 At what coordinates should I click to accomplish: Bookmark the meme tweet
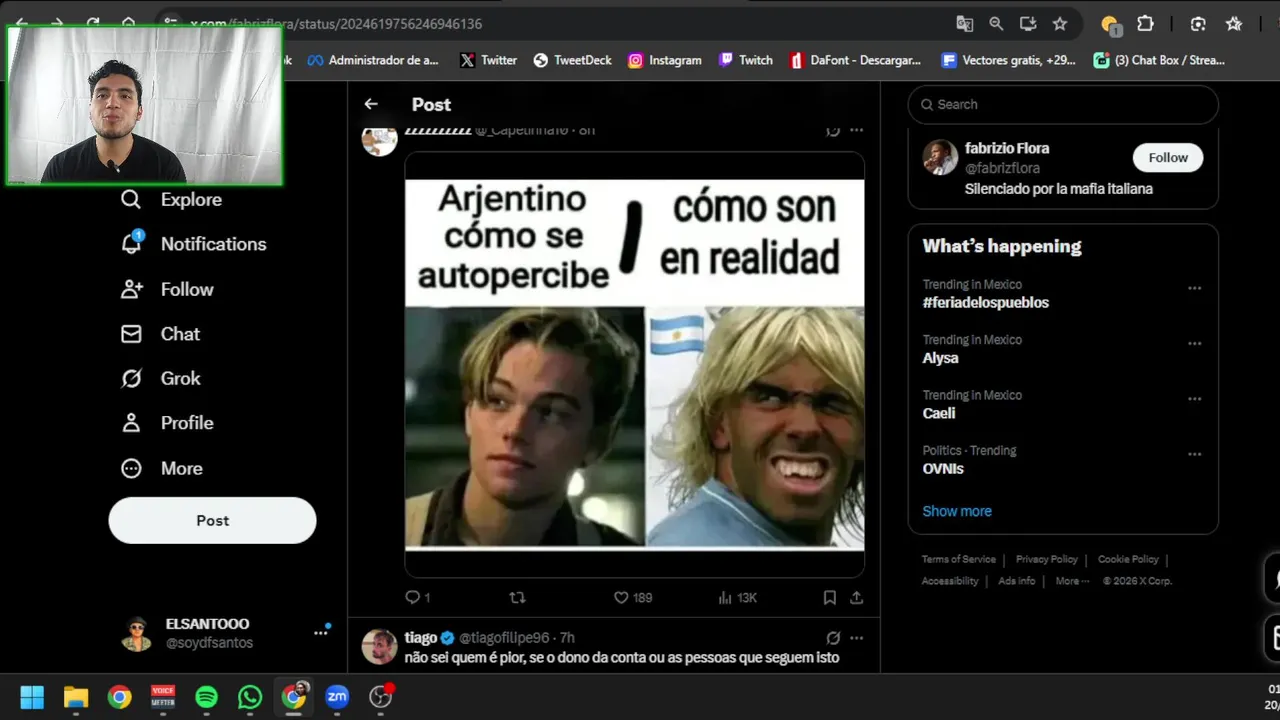tap(829, 597)
